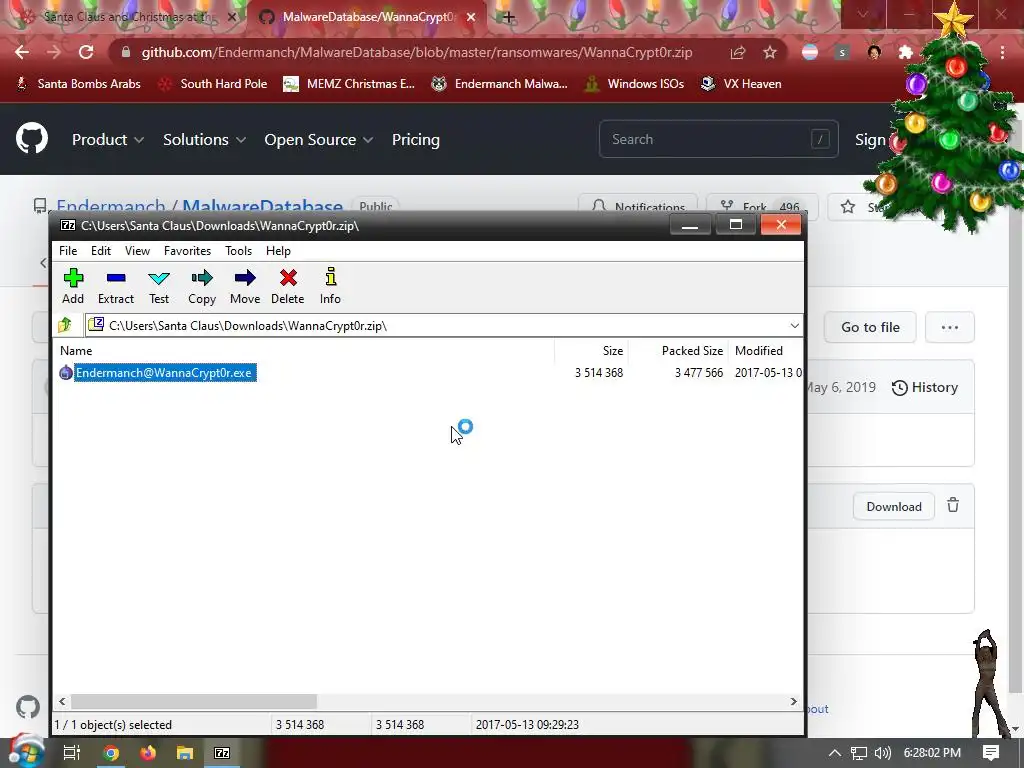Screen dimensions: 1024x768
Task: Close the MalwareDatabase browser tab
Action: [471, 18]
